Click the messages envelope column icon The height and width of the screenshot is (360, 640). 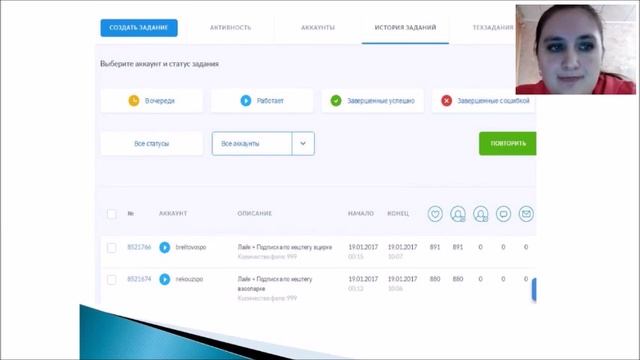pyautogui.click(x=526, y=214)
